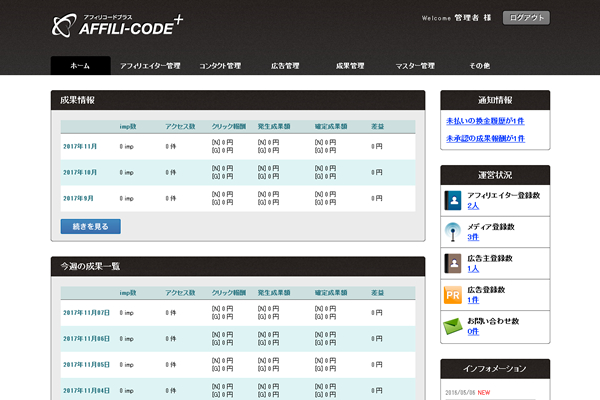600x400 pixels.
Task: Select the 2017年11月07日 weekly row
Action: pos(85,313)
